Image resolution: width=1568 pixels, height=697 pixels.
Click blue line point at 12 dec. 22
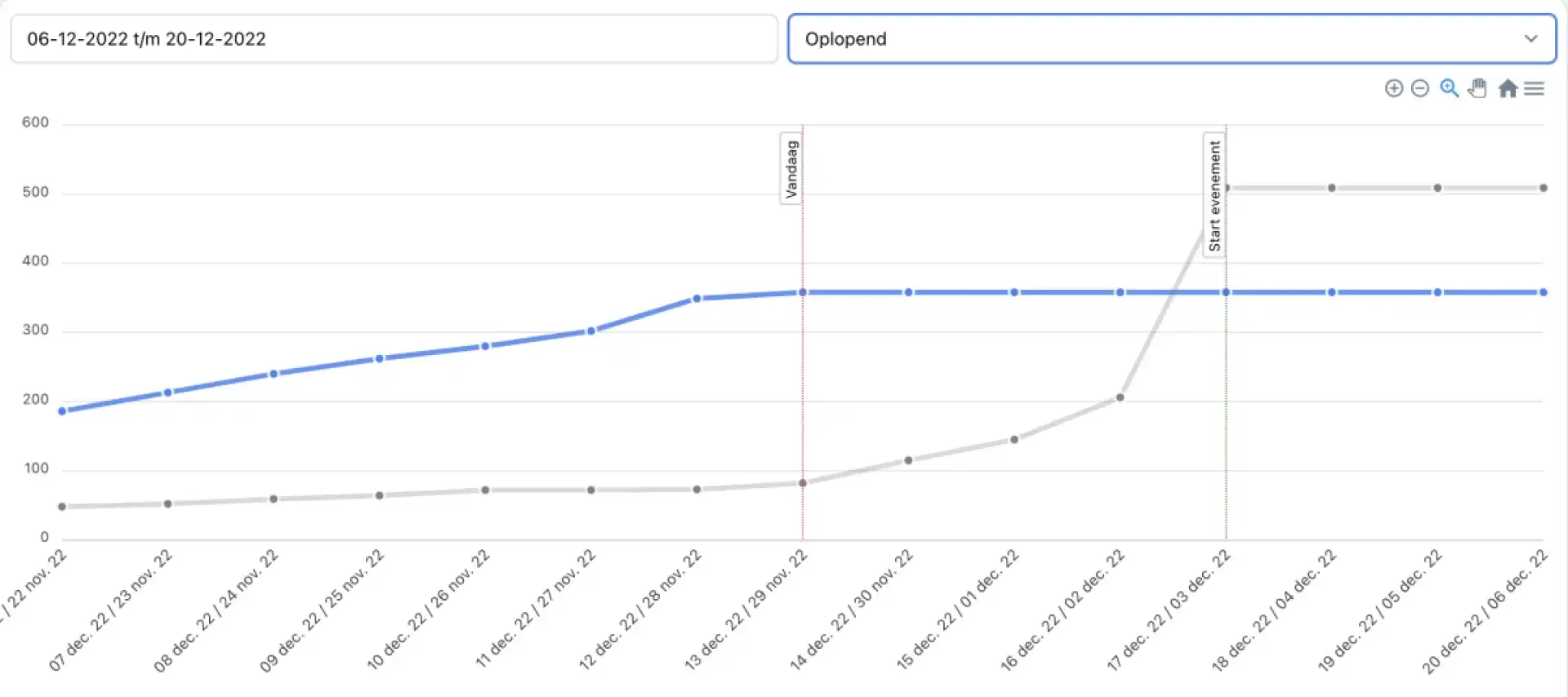(697, 299)
